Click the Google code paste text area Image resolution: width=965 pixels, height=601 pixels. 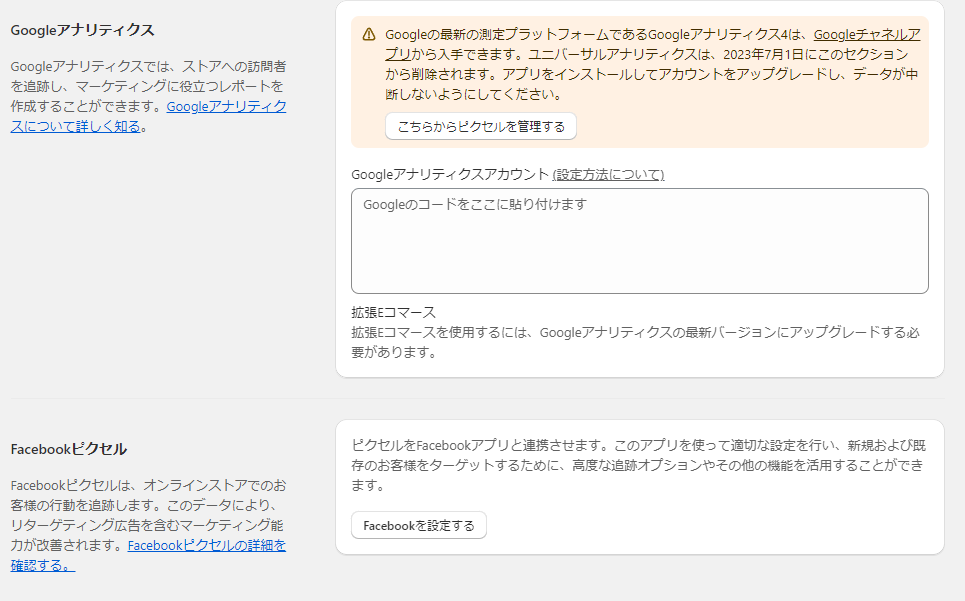click(x=639, y=241)
